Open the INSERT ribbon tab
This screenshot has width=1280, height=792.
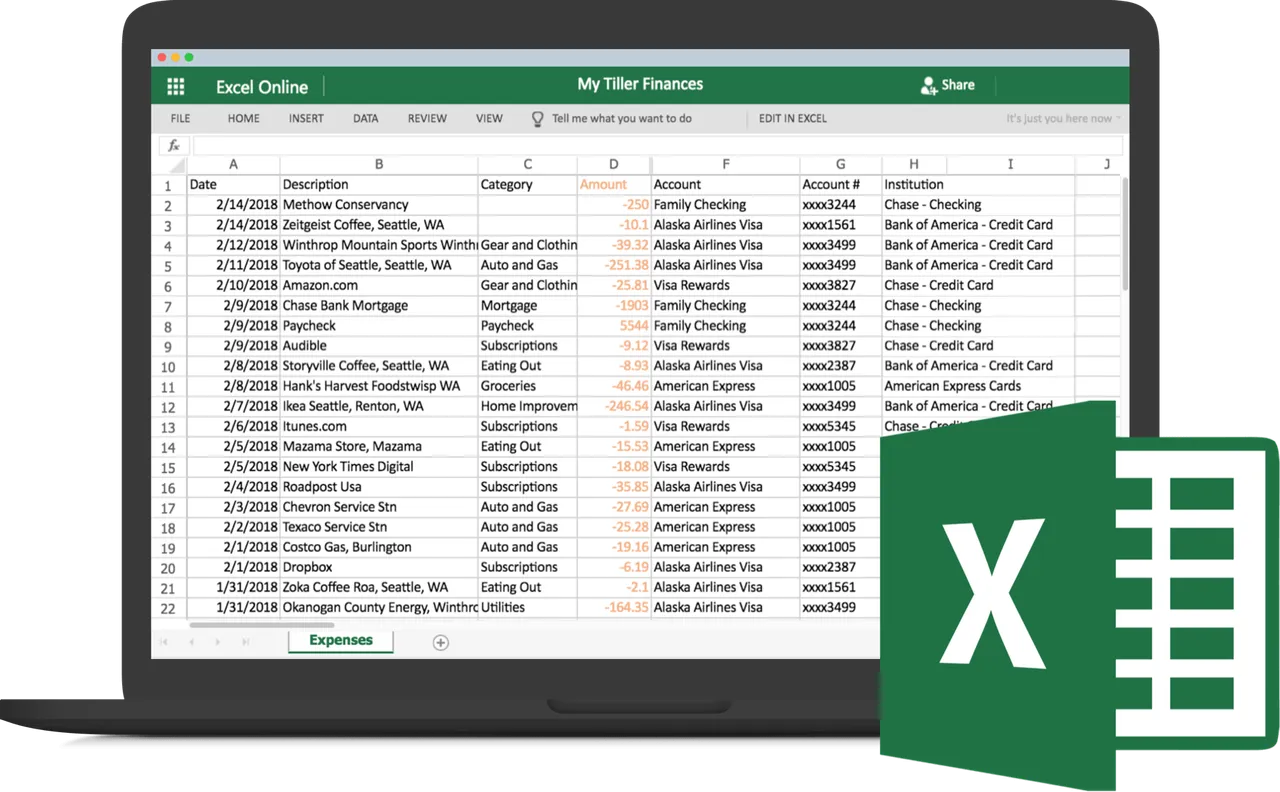[306, 118]
